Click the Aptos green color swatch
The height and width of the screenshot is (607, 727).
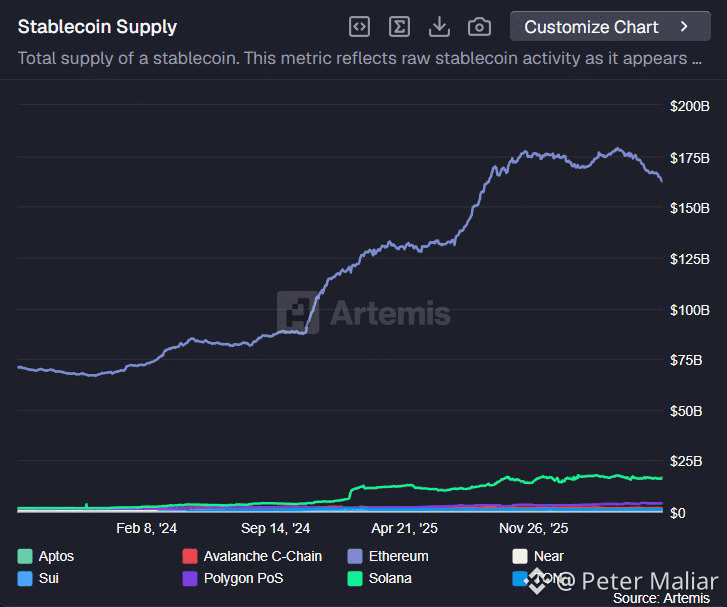[25, 556]
